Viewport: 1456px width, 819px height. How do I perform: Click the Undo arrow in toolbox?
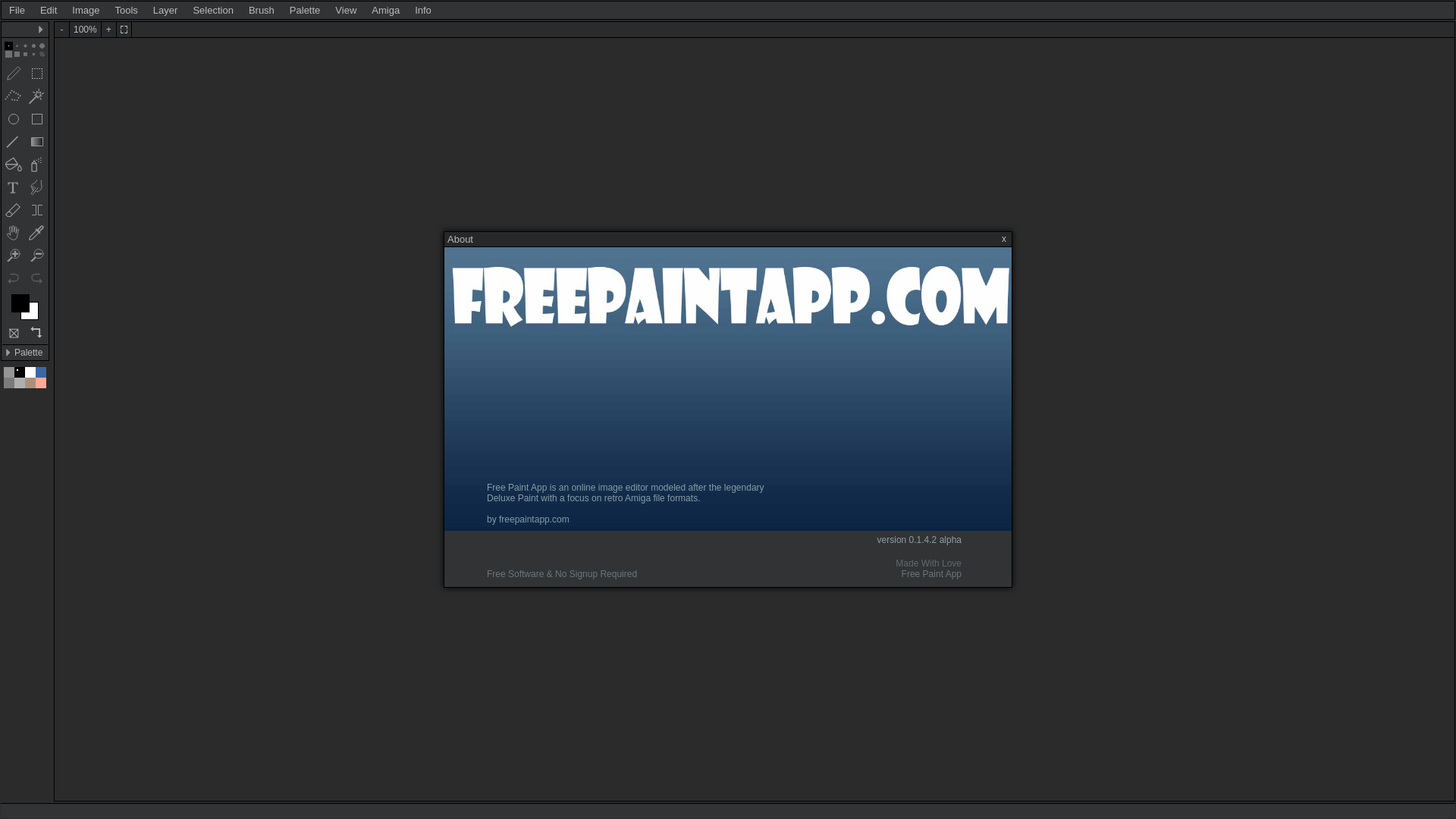click(x=13, y=278)
